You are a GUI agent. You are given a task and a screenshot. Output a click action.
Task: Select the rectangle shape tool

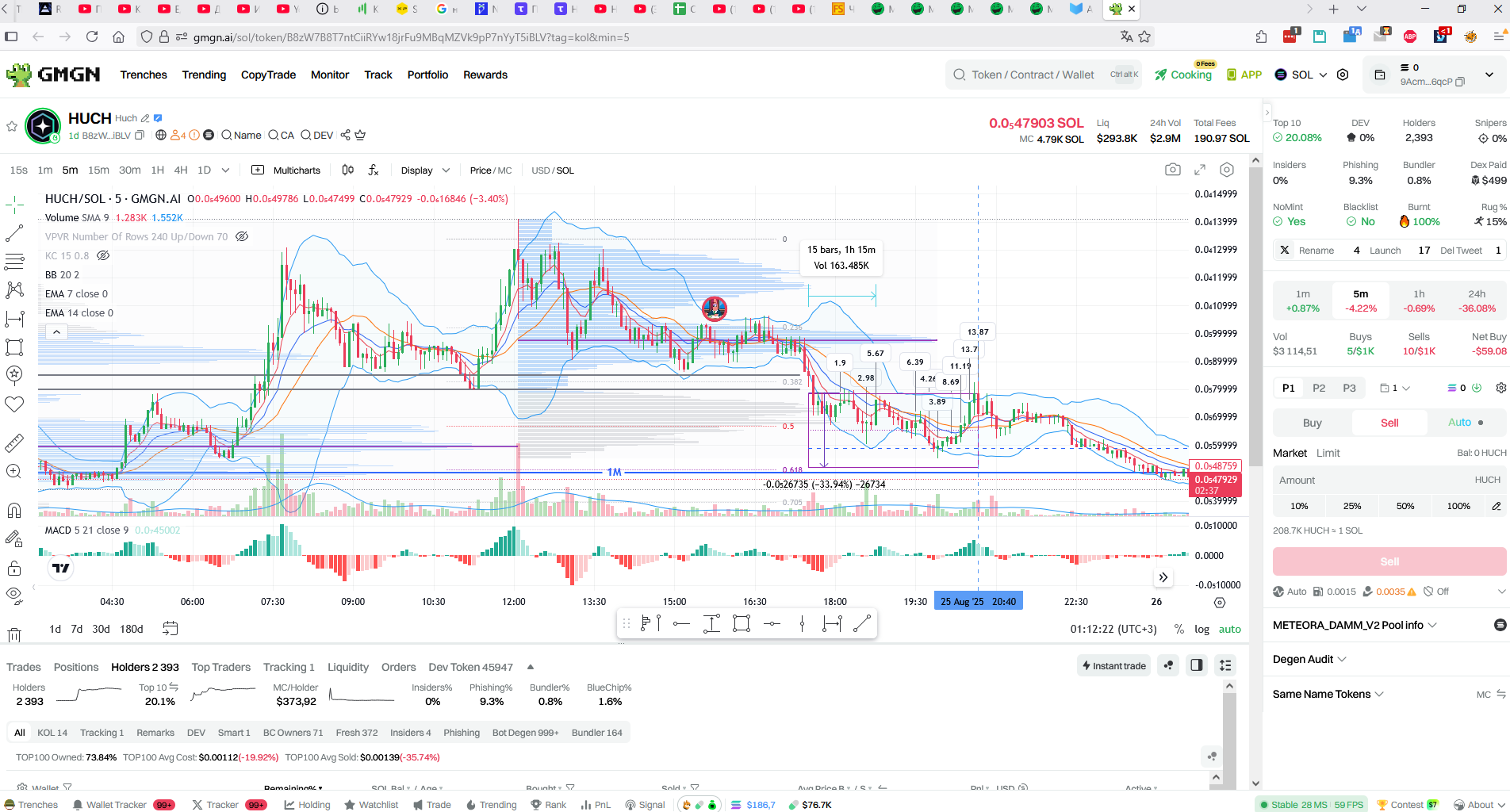[14, 347]
